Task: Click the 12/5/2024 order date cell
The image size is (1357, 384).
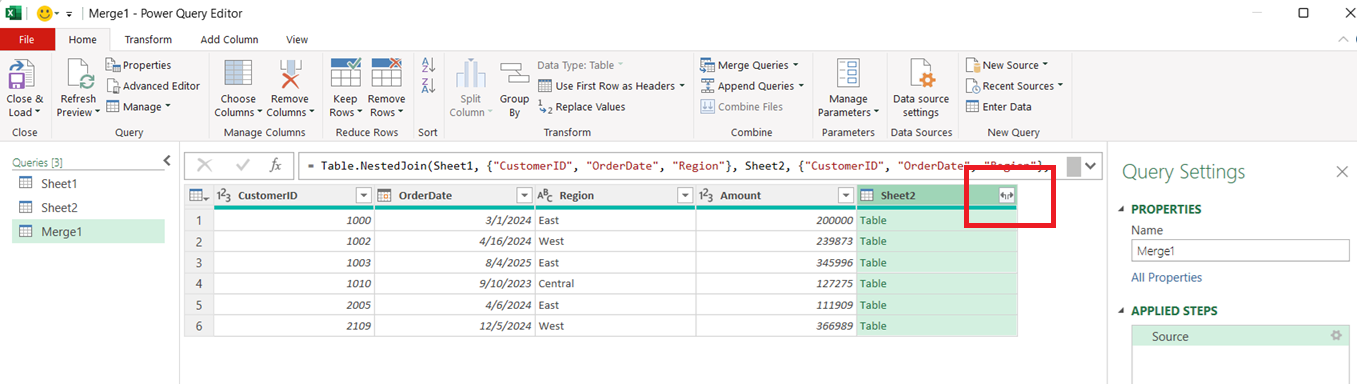Action: click(455, 326)
